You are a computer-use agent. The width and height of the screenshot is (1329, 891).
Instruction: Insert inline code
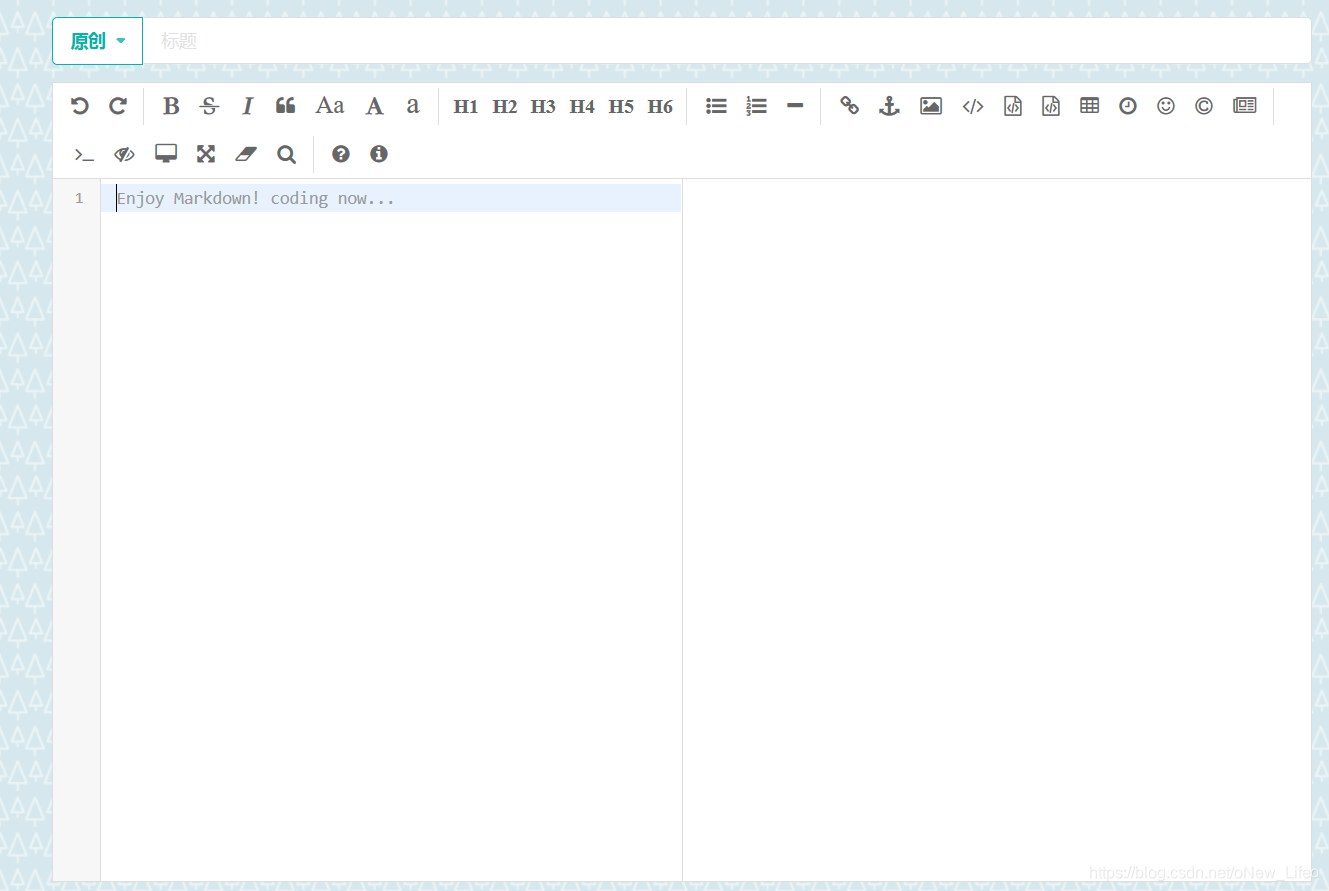[973, 106]
